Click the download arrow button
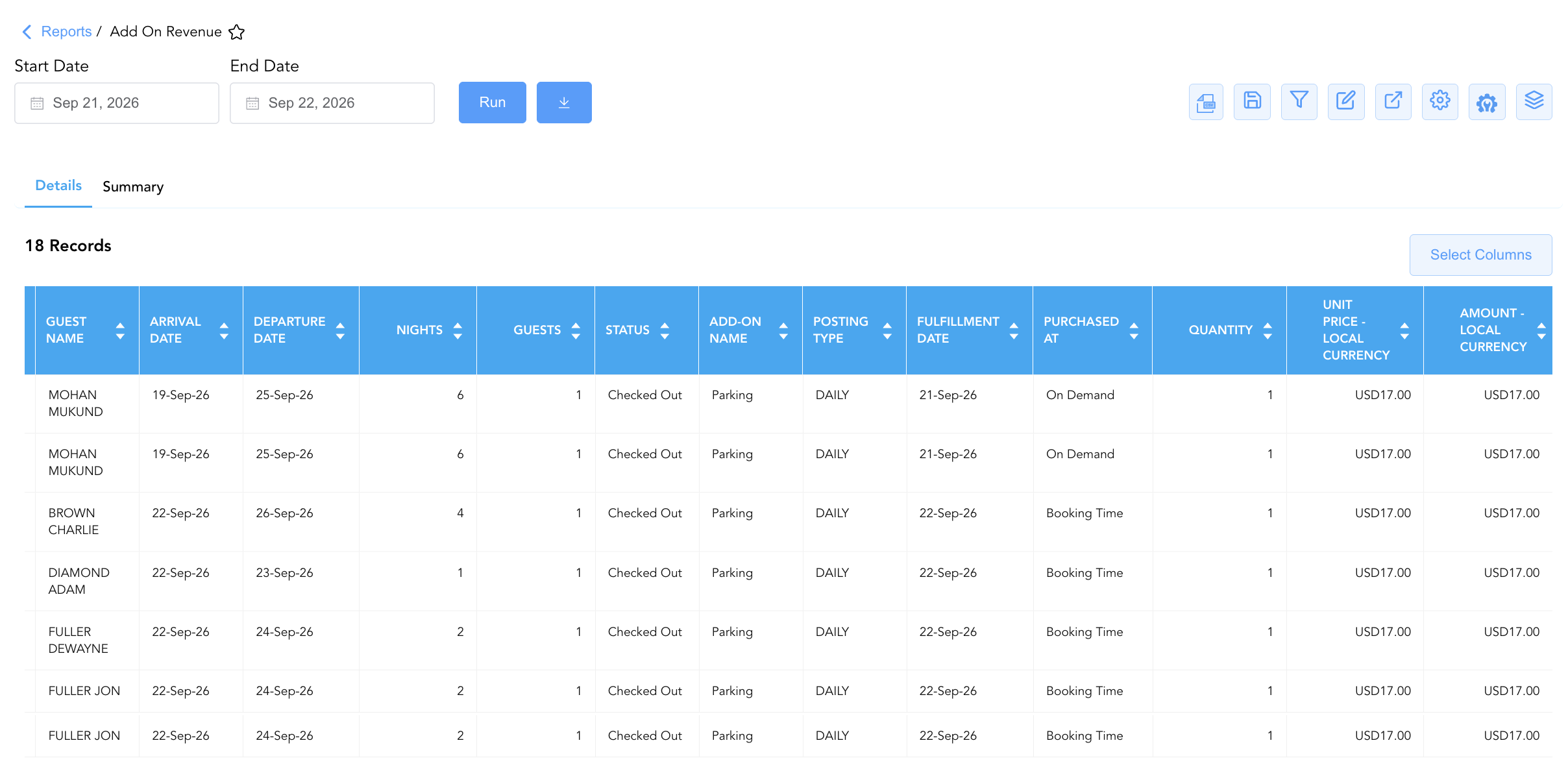The width and height of the screenshot is (1568, 758). click(x=564, y=103)
